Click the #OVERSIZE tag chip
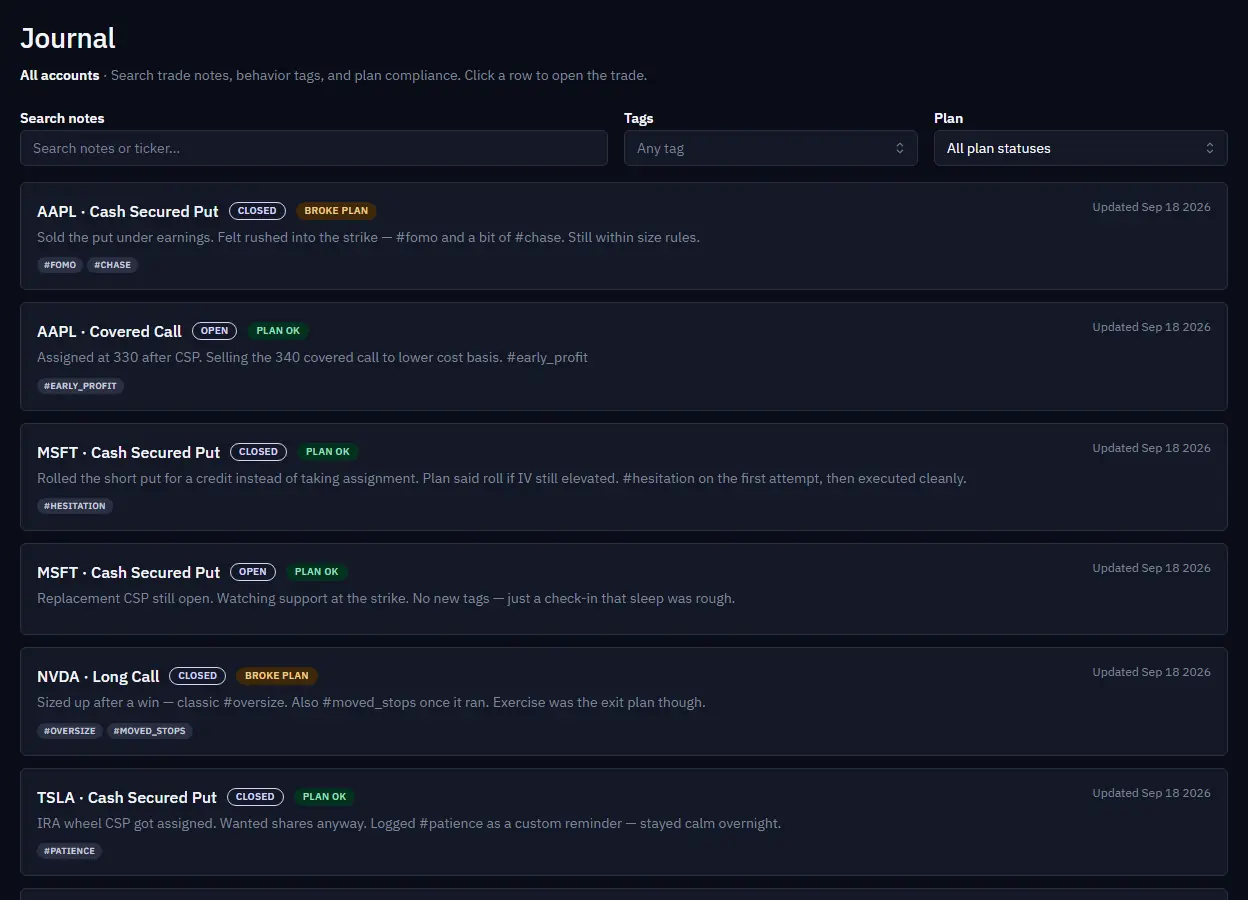 pos(70,731)
